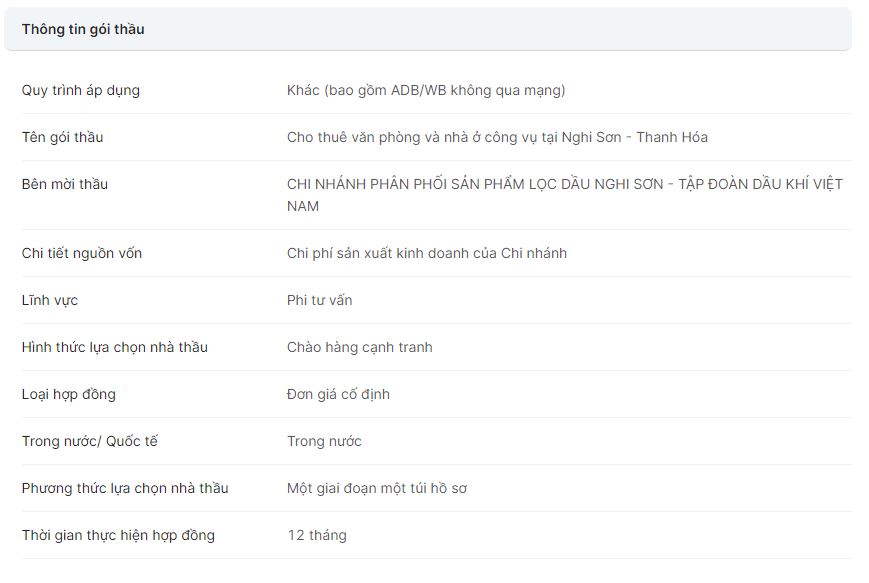This screenshot has width=869, height=583.
Task: Select the "Chi phí sản xuất kinh doanh của Chi nhánh" value
Action: [x=427, y=253]
